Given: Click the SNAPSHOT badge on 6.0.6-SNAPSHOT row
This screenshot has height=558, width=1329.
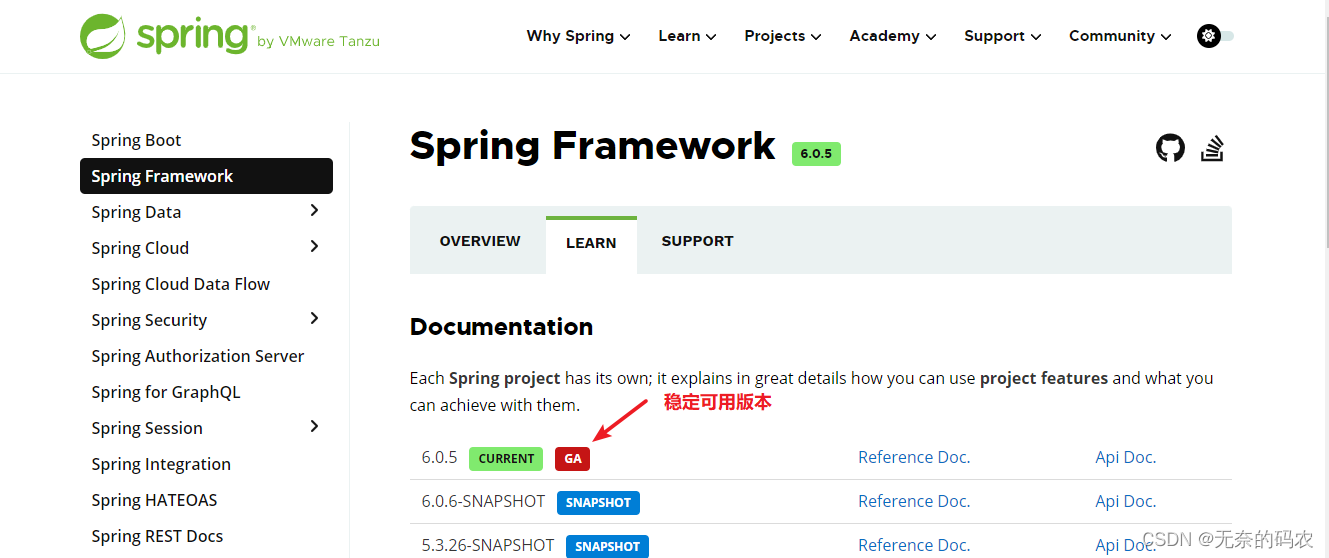Looking at the screenshot, I should click(x=598, y=502).
